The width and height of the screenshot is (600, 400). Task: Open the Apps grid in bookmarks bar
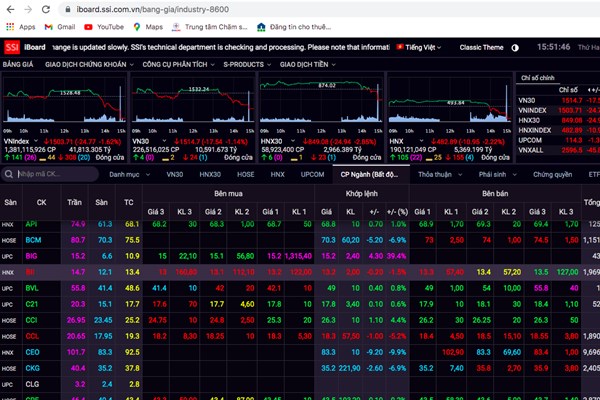[20, 26]
